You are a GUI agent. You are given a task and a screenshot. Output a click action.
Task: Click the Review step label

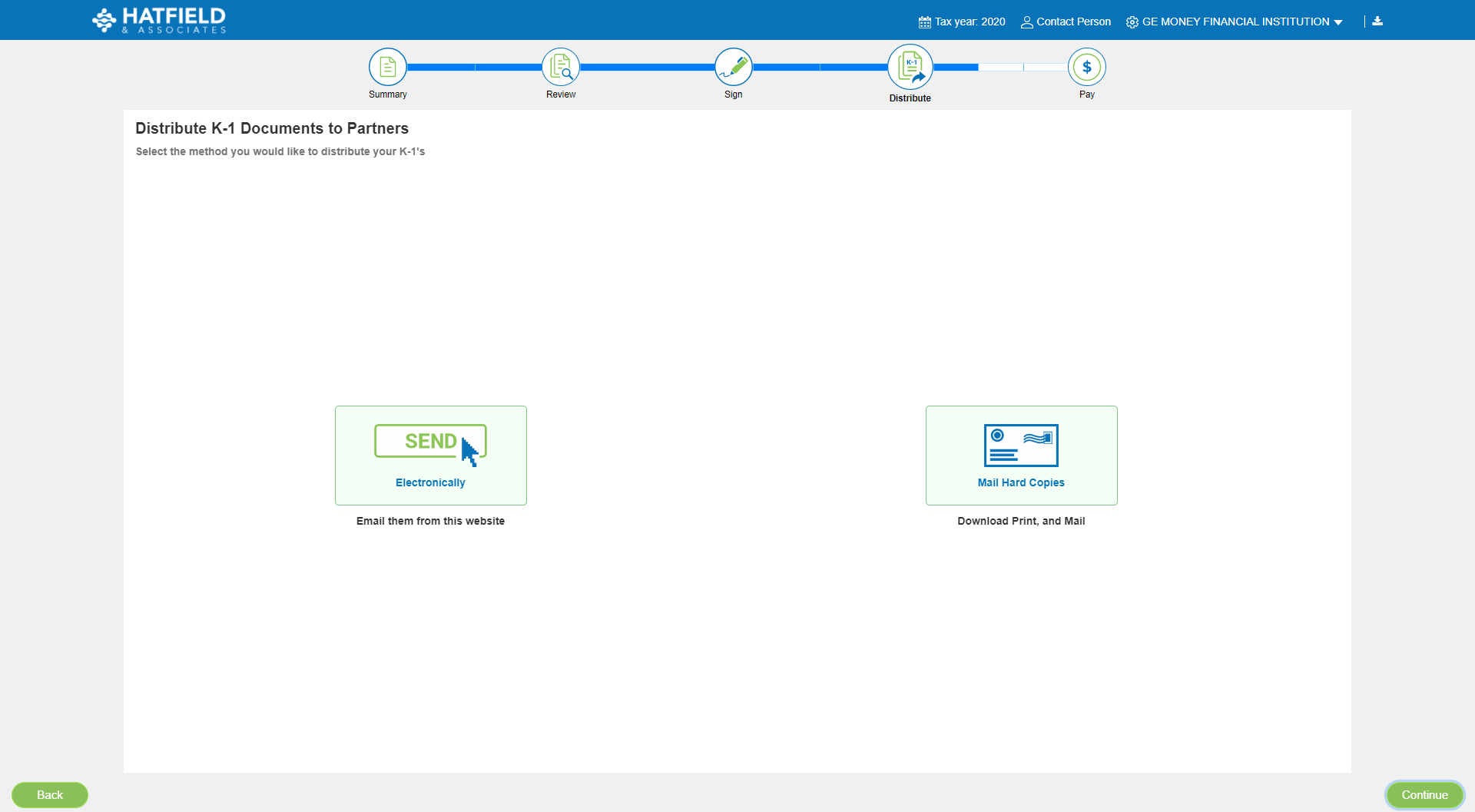coord(561,94)
